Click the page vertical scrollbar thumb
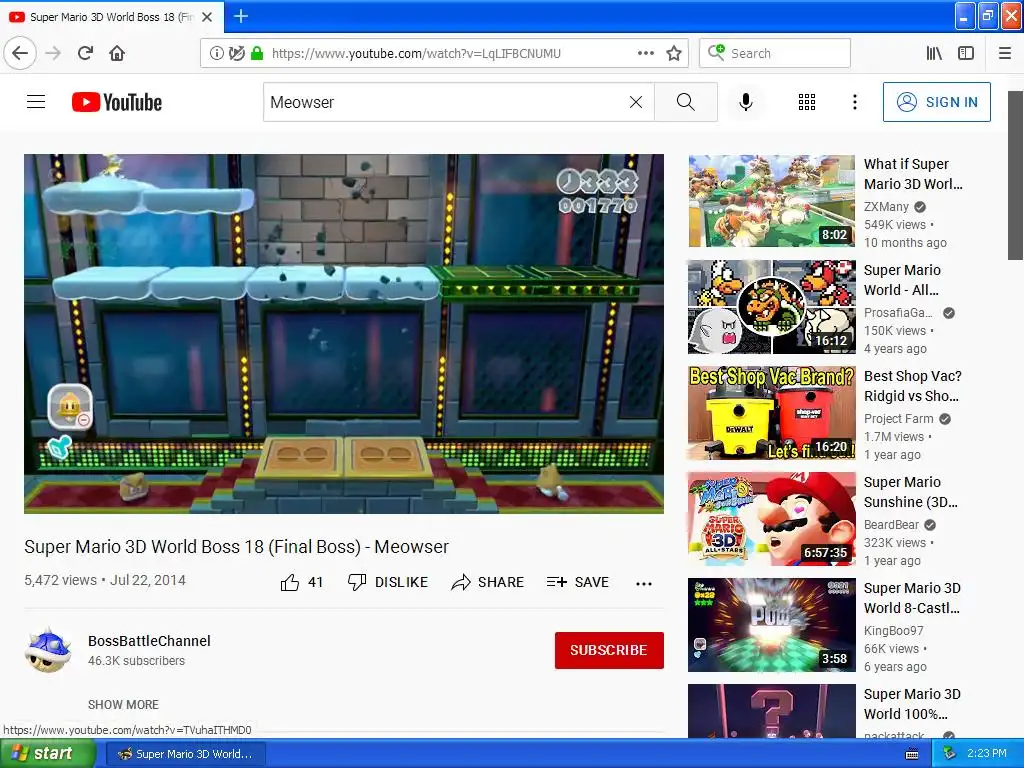Screen dimensions: 1024x768 pos(1015,175)
